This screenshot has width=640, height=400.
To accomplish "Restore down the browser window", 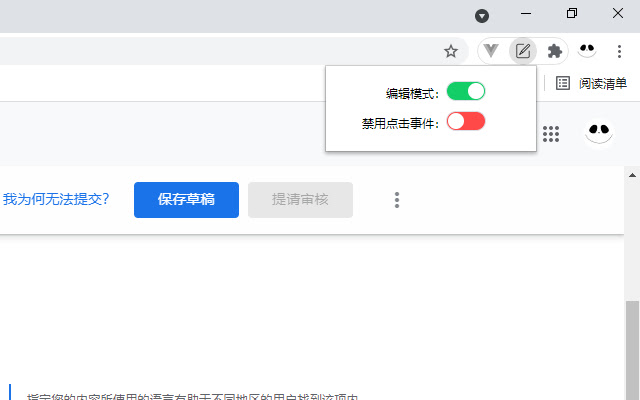I will [572, 13].
